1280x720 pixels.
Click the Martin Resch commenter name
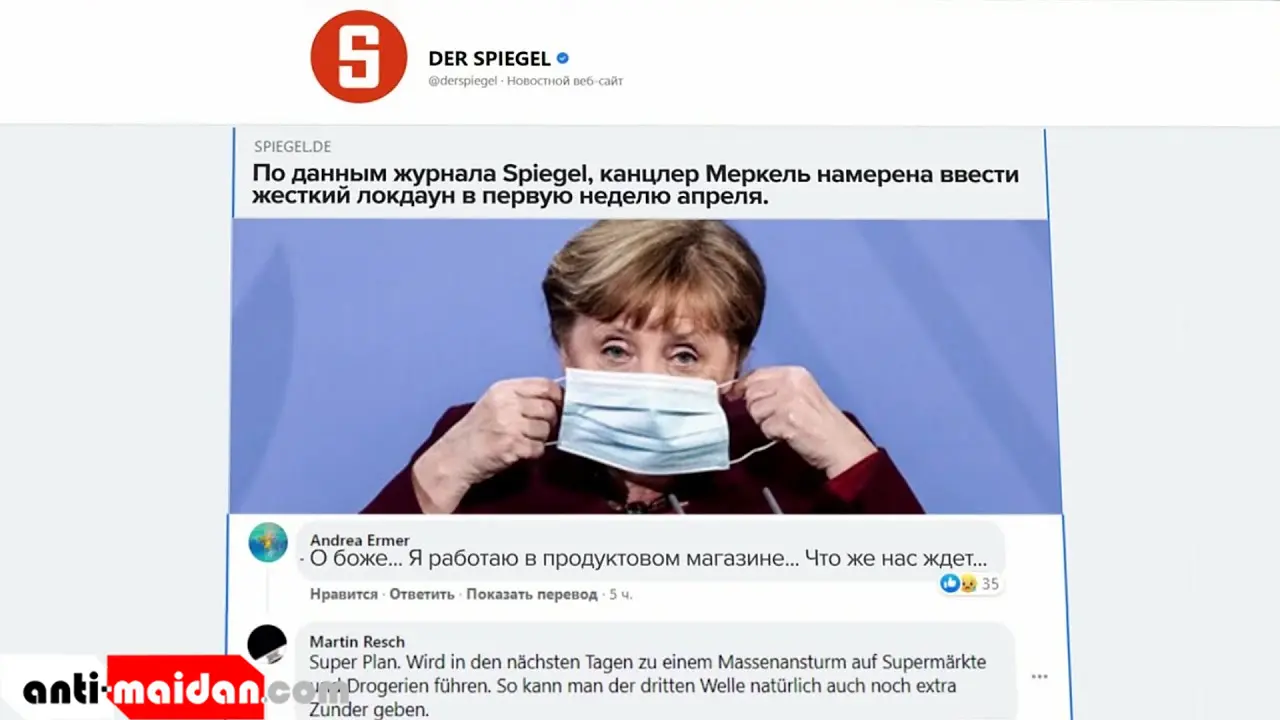357,642
